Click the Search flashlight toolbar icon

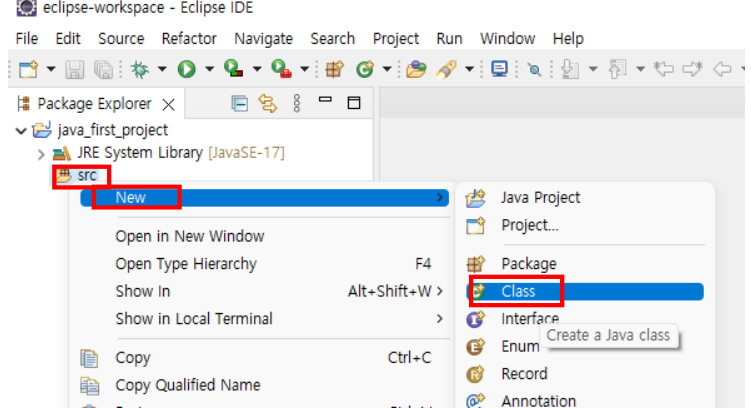pos(446,69)
